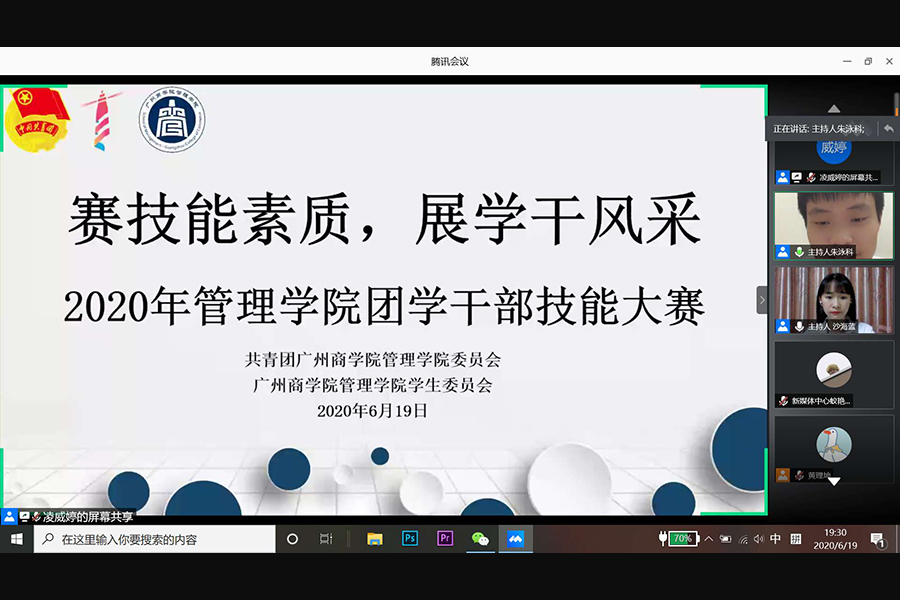Switch to the Tencent Meeting taskbar icon

coord(515,538)
